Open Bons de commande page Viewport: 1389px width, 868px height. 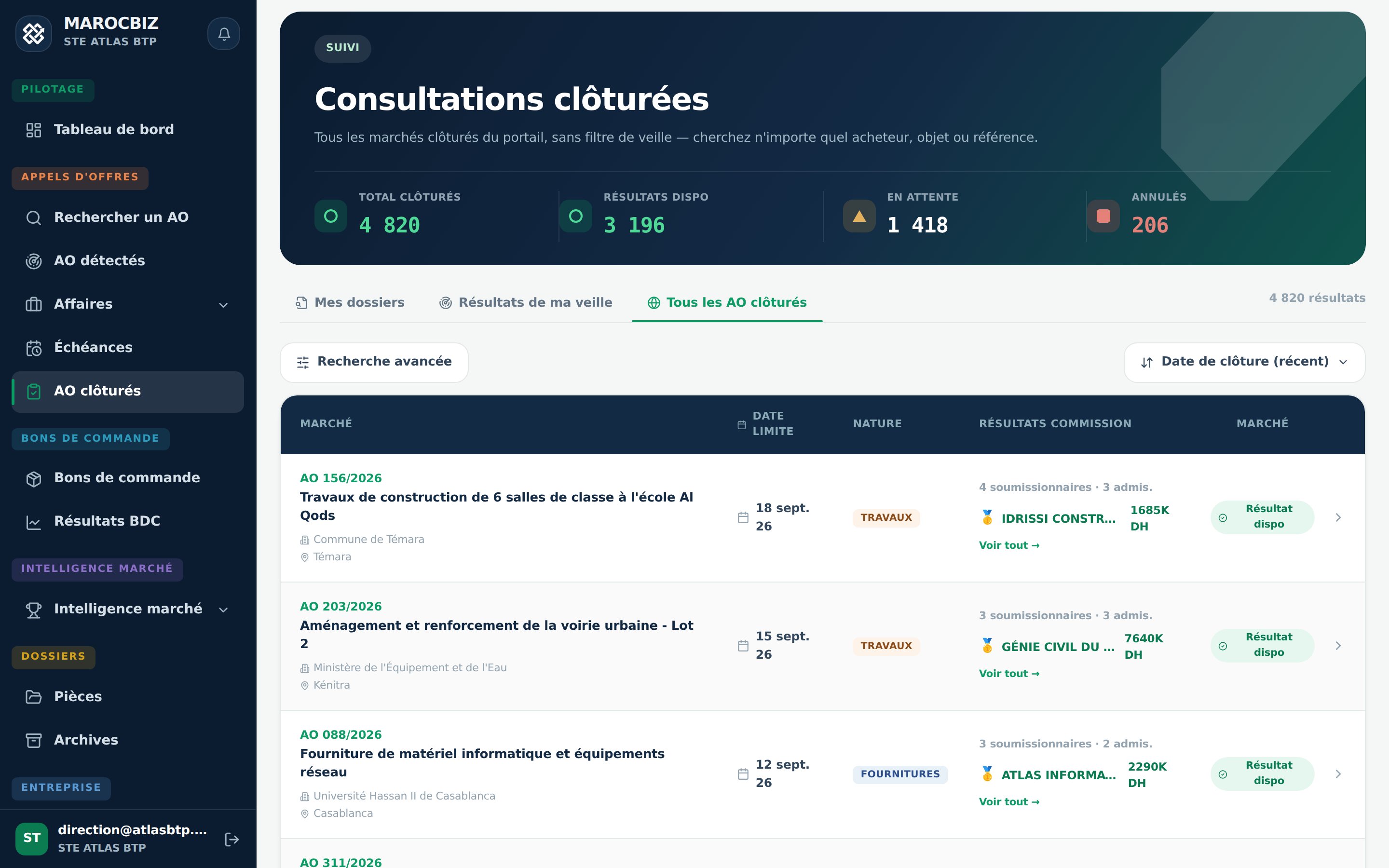[127, 478]
